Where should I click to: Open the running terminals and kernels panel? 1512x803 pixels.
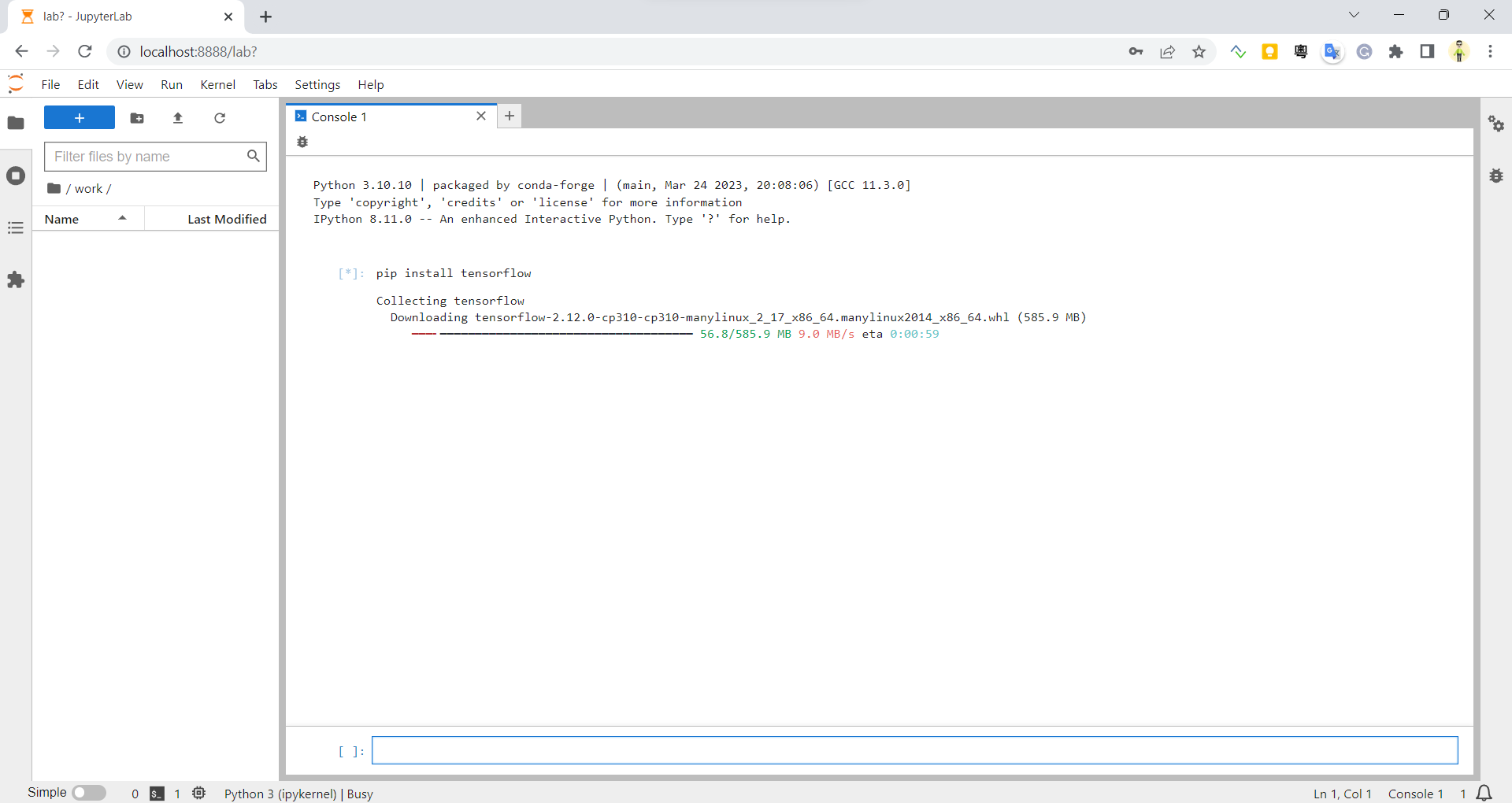(16, 176)
